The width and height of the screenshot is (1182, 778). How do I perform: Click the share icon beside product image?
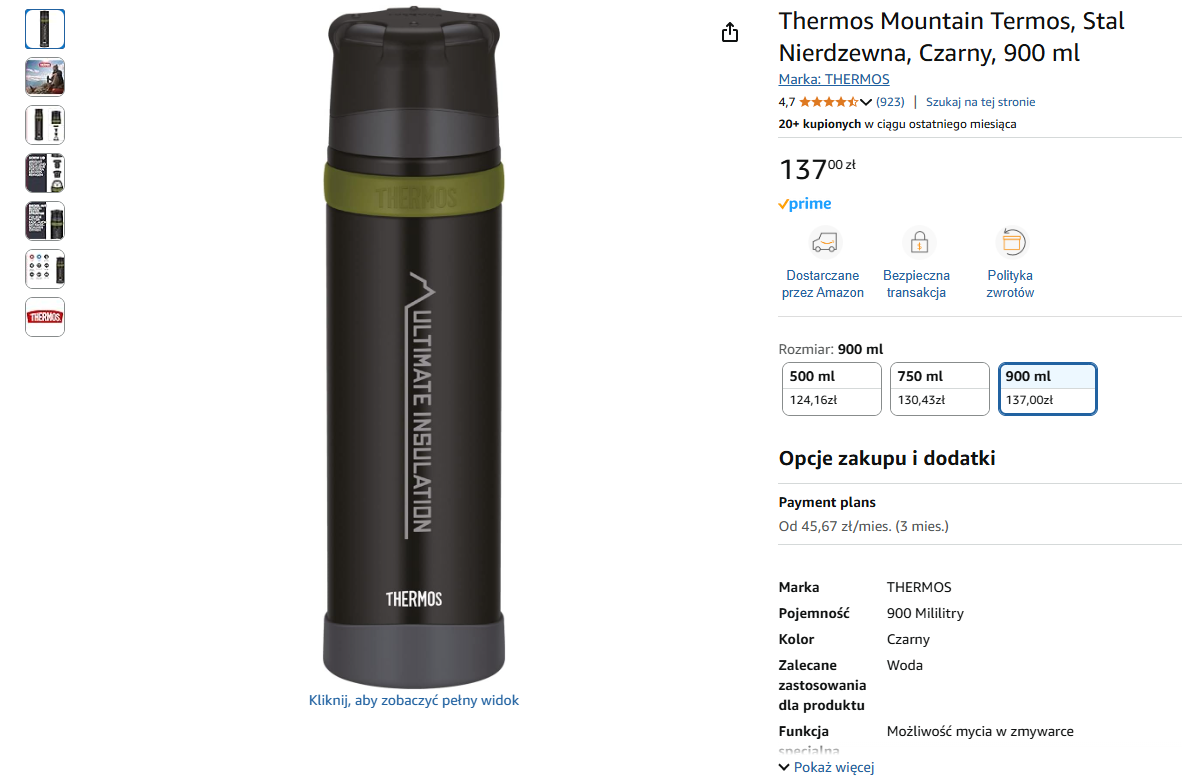pyautogui.click(x=730, y=32)
